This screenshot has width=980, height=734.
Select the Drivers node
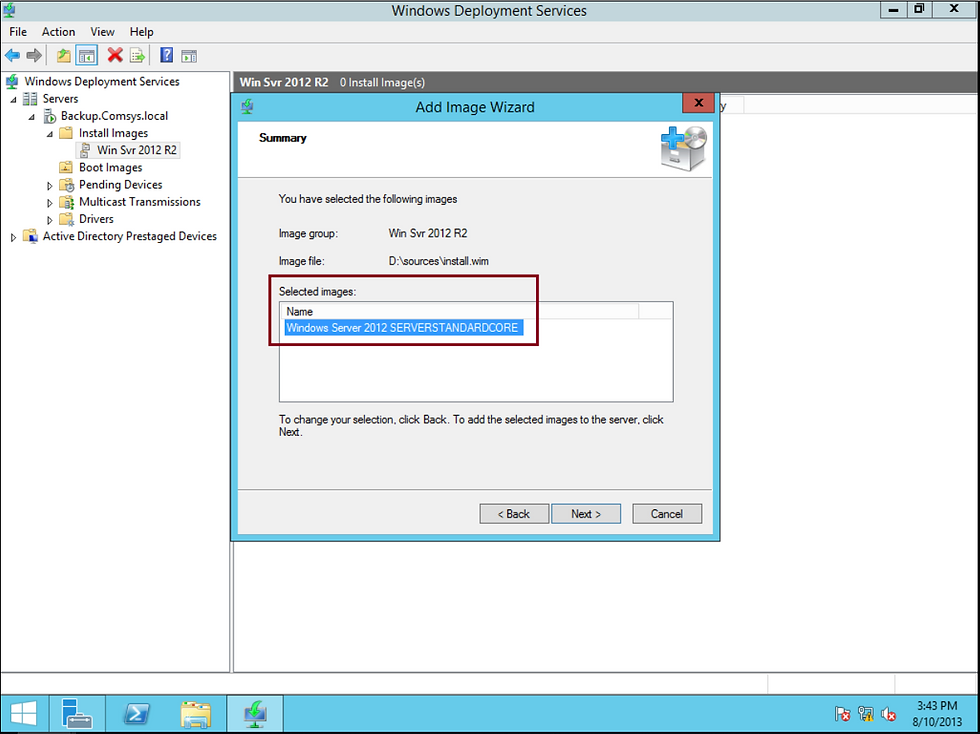tap(96, 219)
